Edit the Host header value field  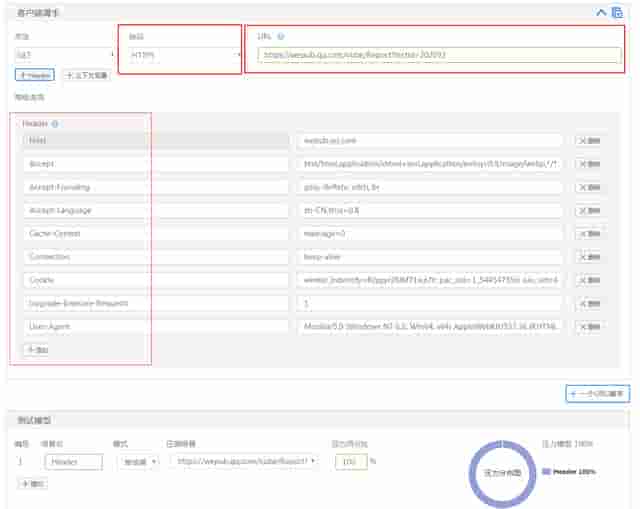(429, 140)
